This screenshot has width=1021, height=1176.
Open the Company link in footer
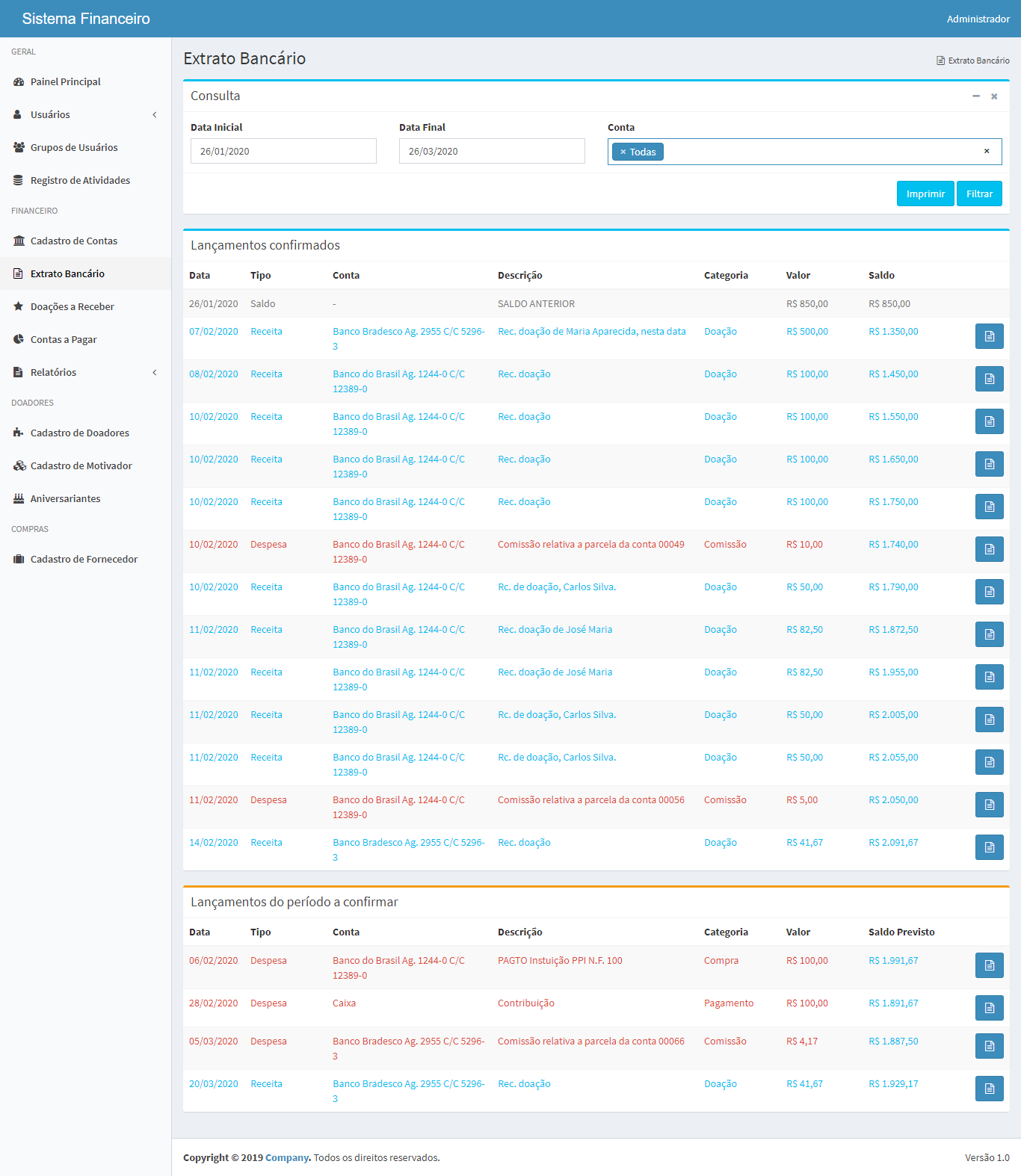[287, 1157]
